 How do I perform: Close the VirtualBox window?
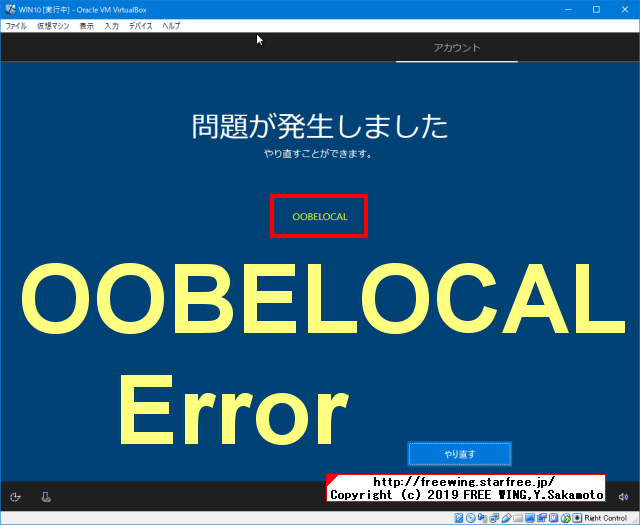click(625, 9)
